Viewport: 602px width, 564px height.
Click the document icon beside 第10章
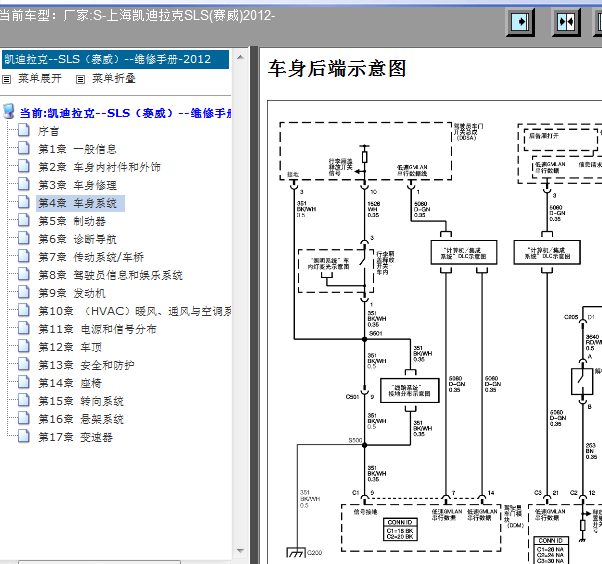point(24,310)
